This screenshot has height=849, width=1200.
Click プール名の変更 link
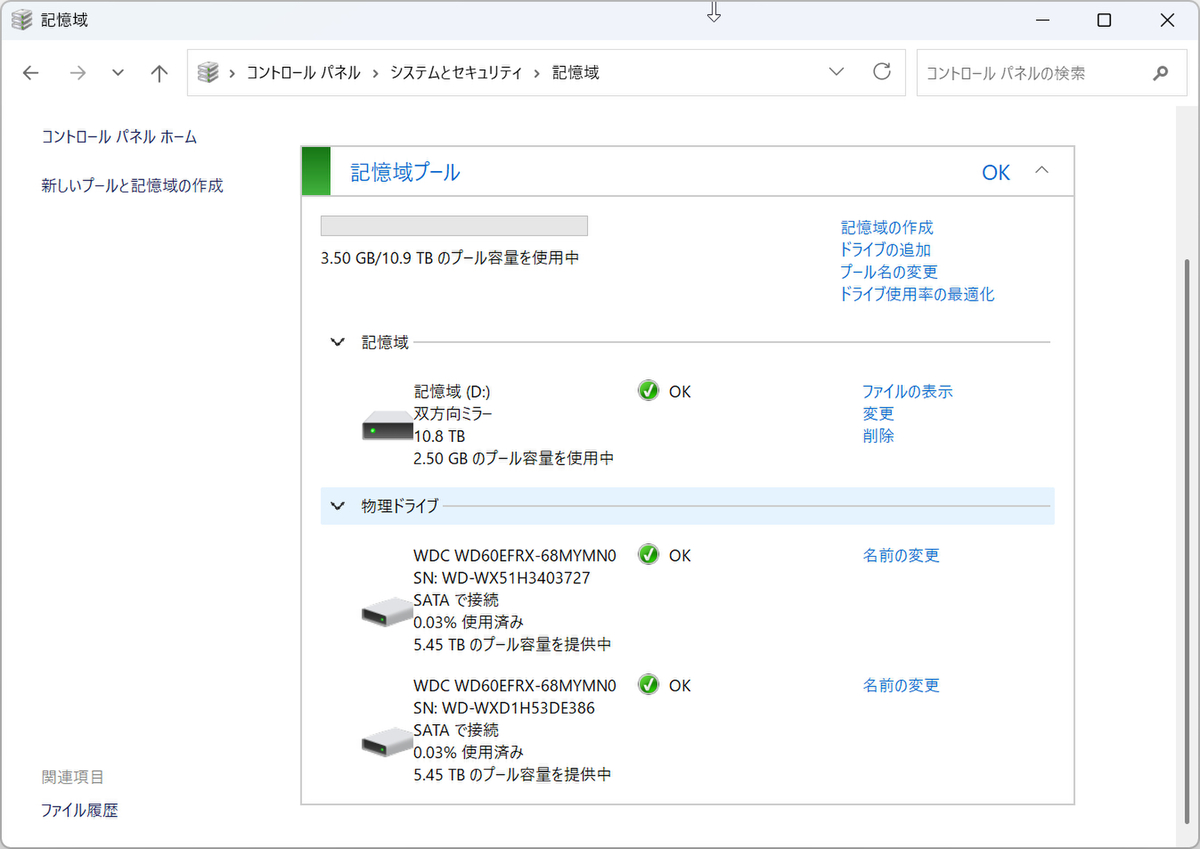(x=889, y=272)
